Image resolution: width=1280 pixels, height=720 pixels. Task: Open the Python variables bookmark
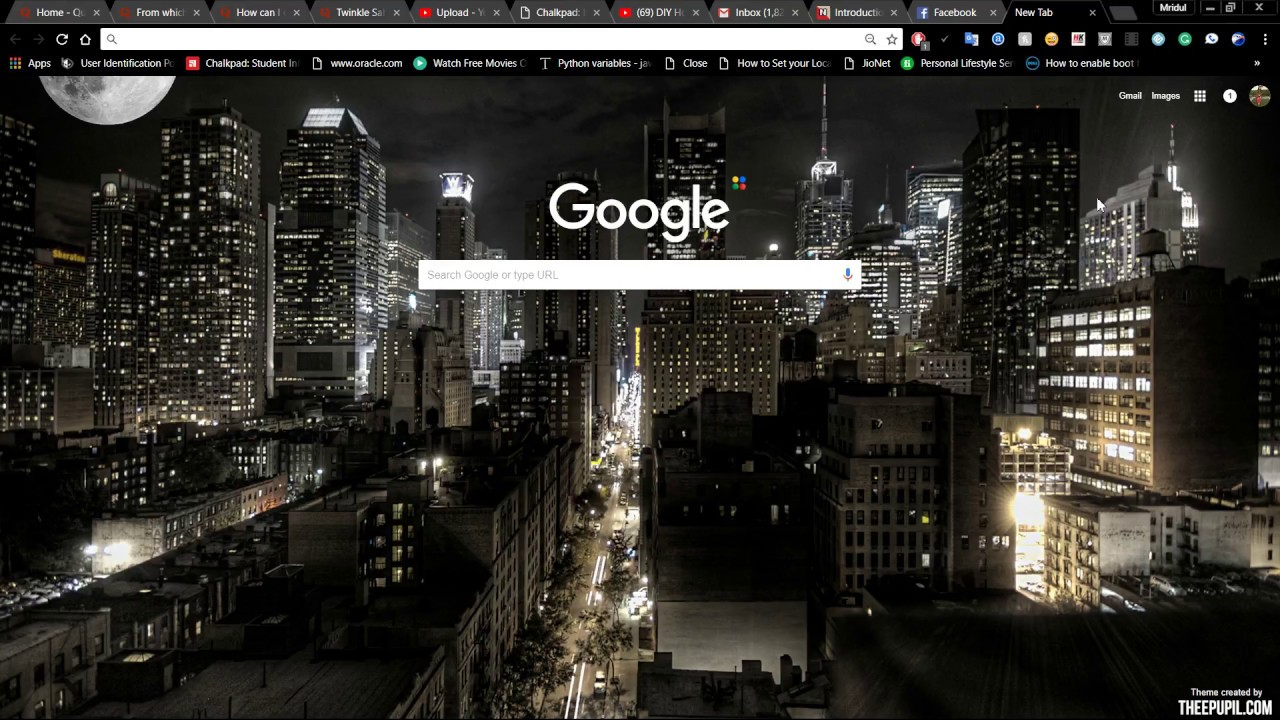[x=595, y=63]
